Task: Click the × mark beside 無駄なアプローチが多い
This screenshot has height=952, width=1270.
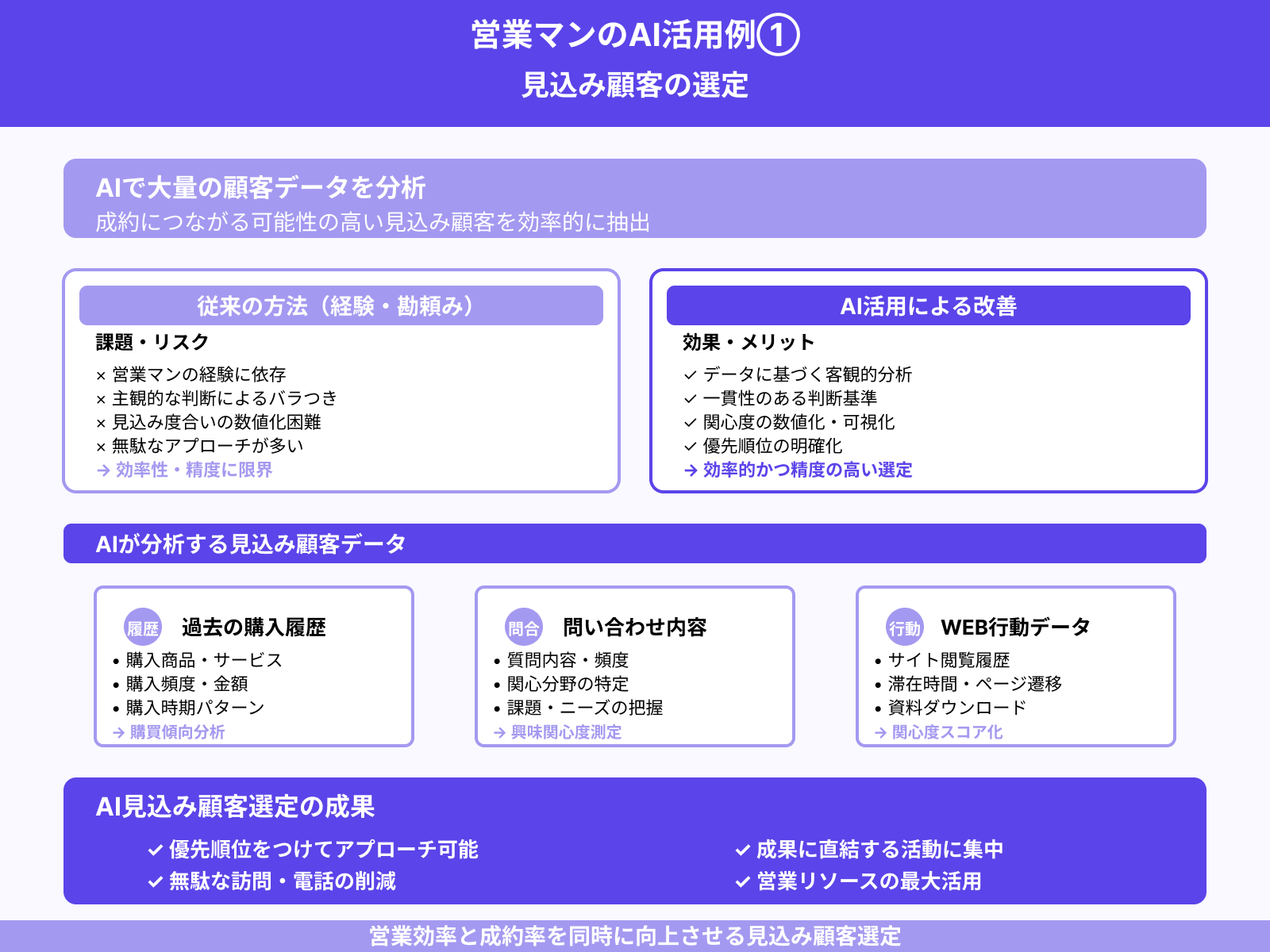Action: pyautogui.click(x=101, y=447)
